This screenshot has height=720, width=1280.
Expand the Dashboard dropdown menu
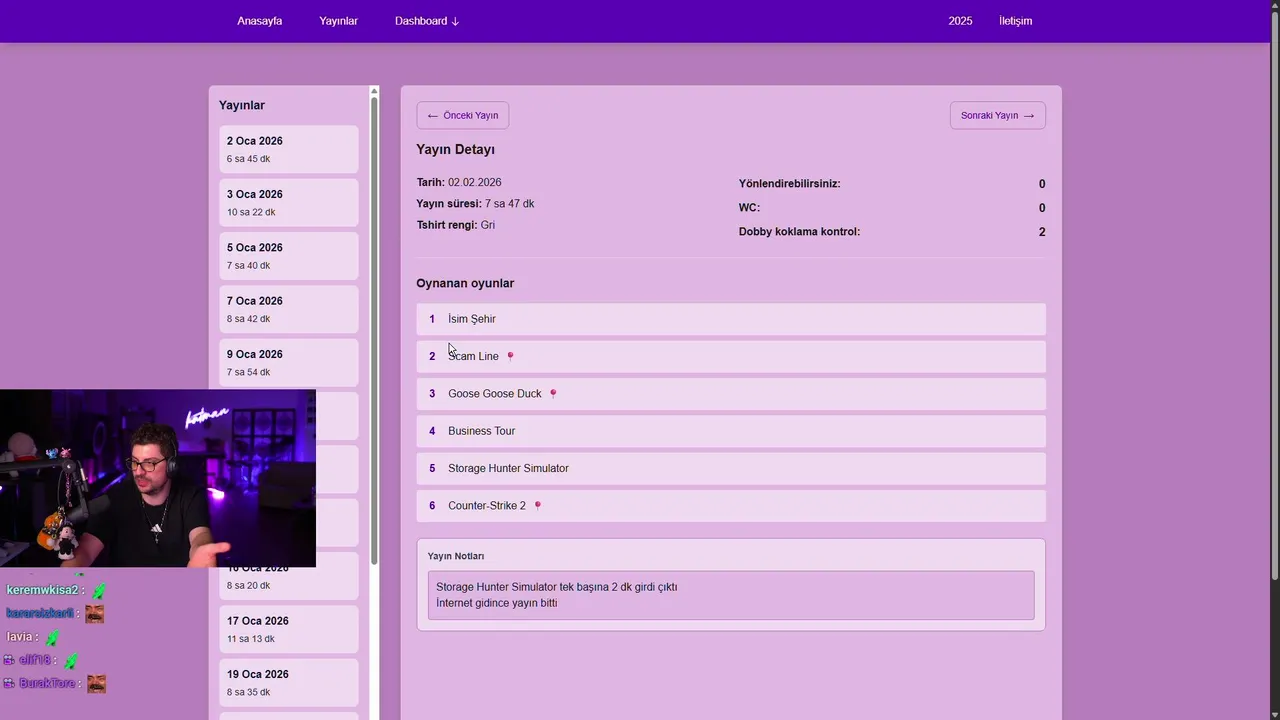coord(427,21)
